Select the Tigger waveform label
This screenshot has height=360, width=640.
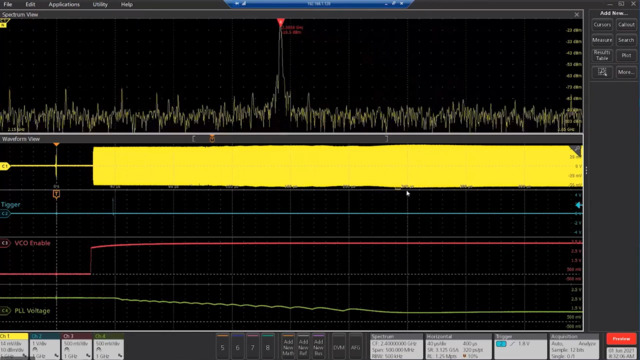click(x=11, y=205)
